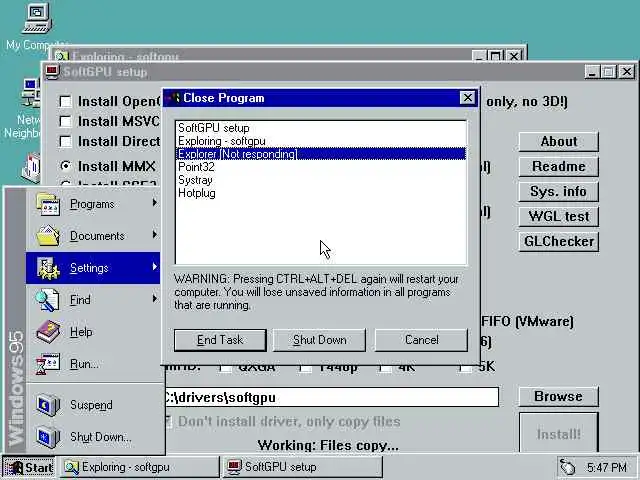Toggle the 1440p resolution checkbox
This screenshot has height=480, width=640.
tap(305, 368)
